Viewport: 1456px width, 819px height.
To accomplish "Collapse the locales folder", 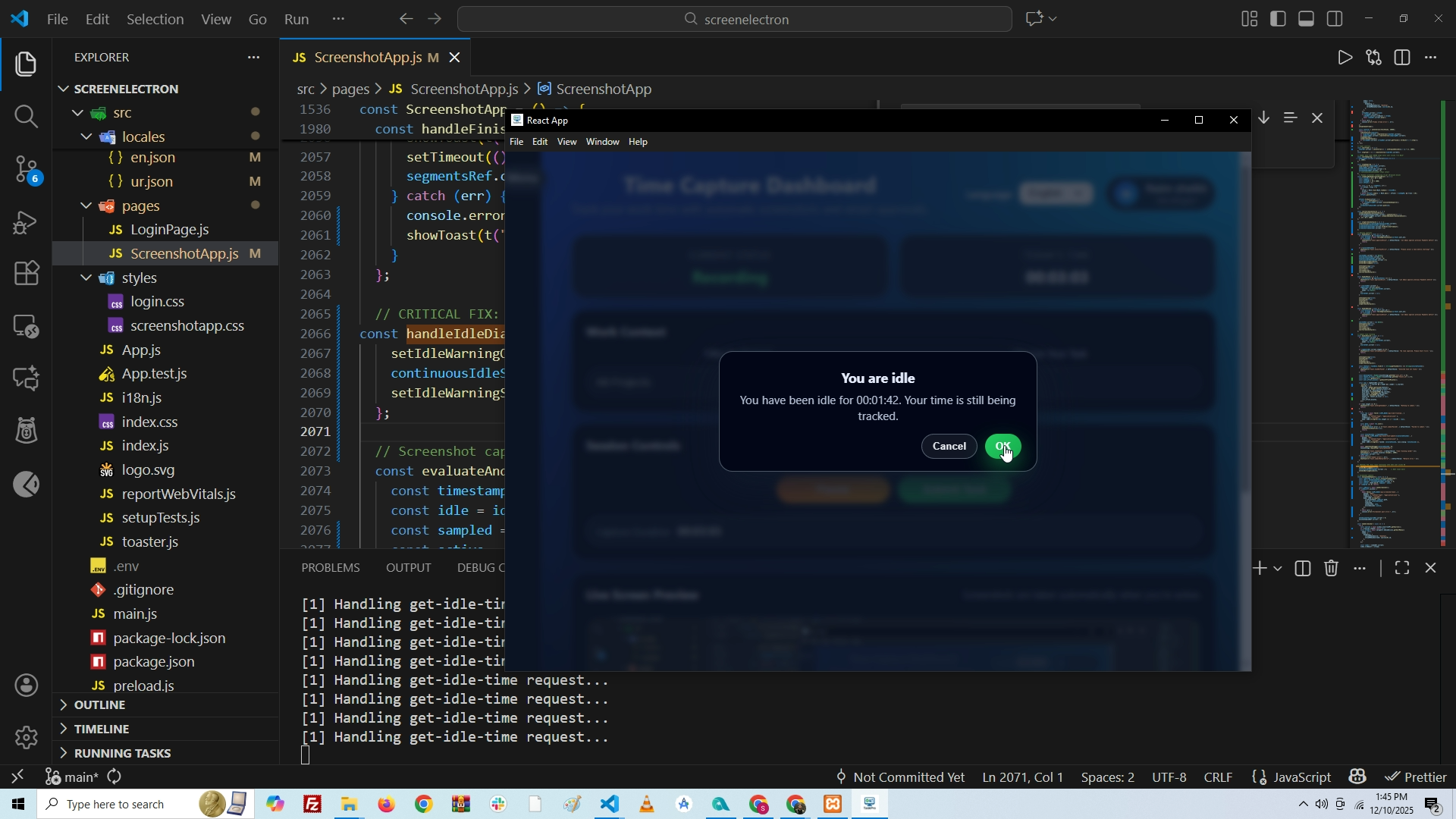I will [86, 137].
